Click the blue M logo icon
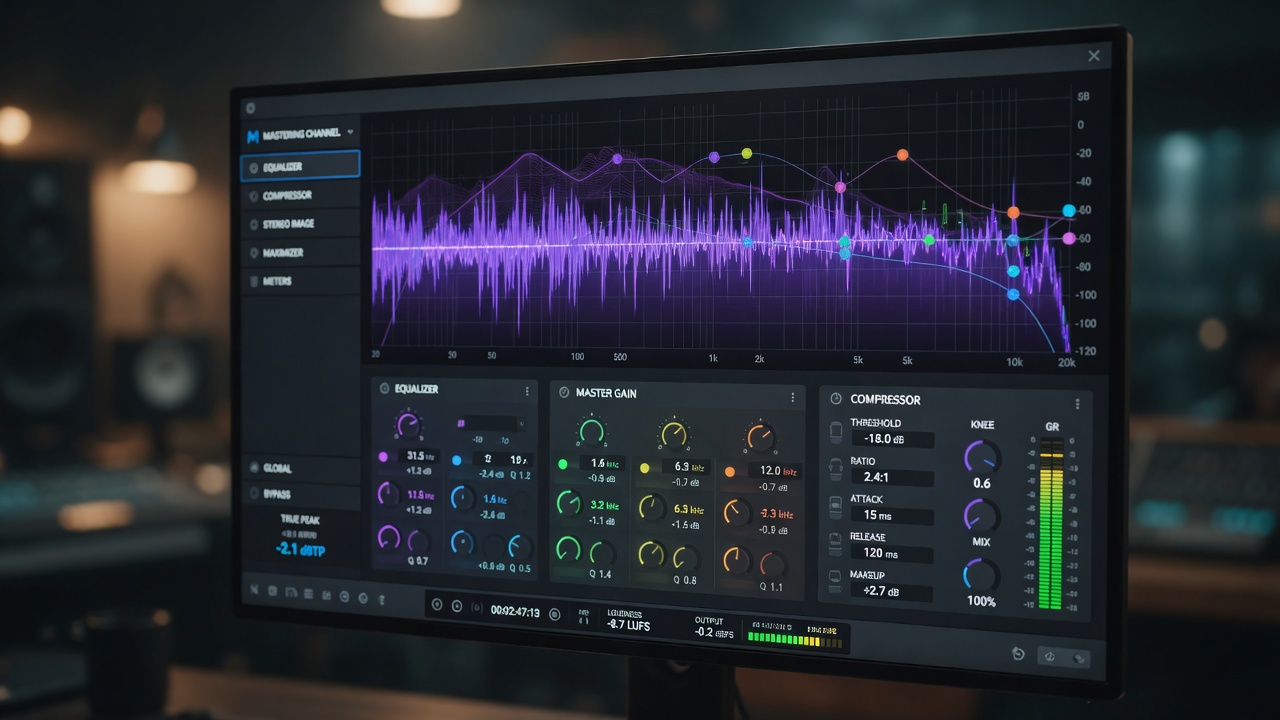The image size is (1280, 720). pos(252,135)
